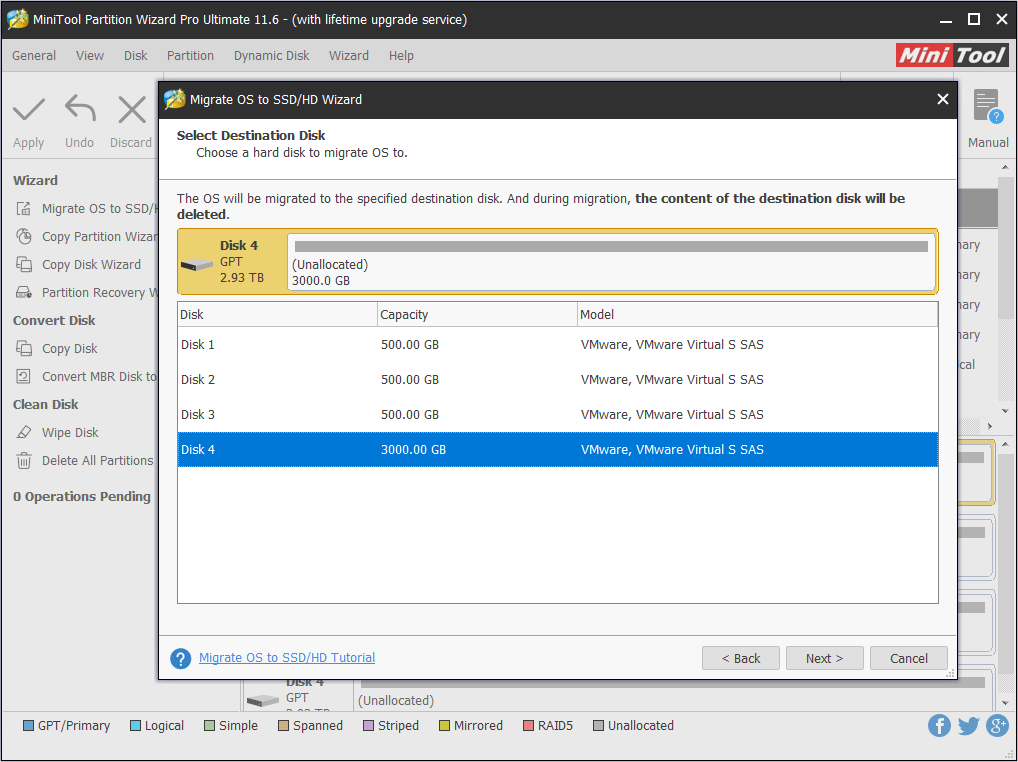Select Disk 2 row in destination list
Screen dimensions: 1018x762
click(x=558, y=380)
